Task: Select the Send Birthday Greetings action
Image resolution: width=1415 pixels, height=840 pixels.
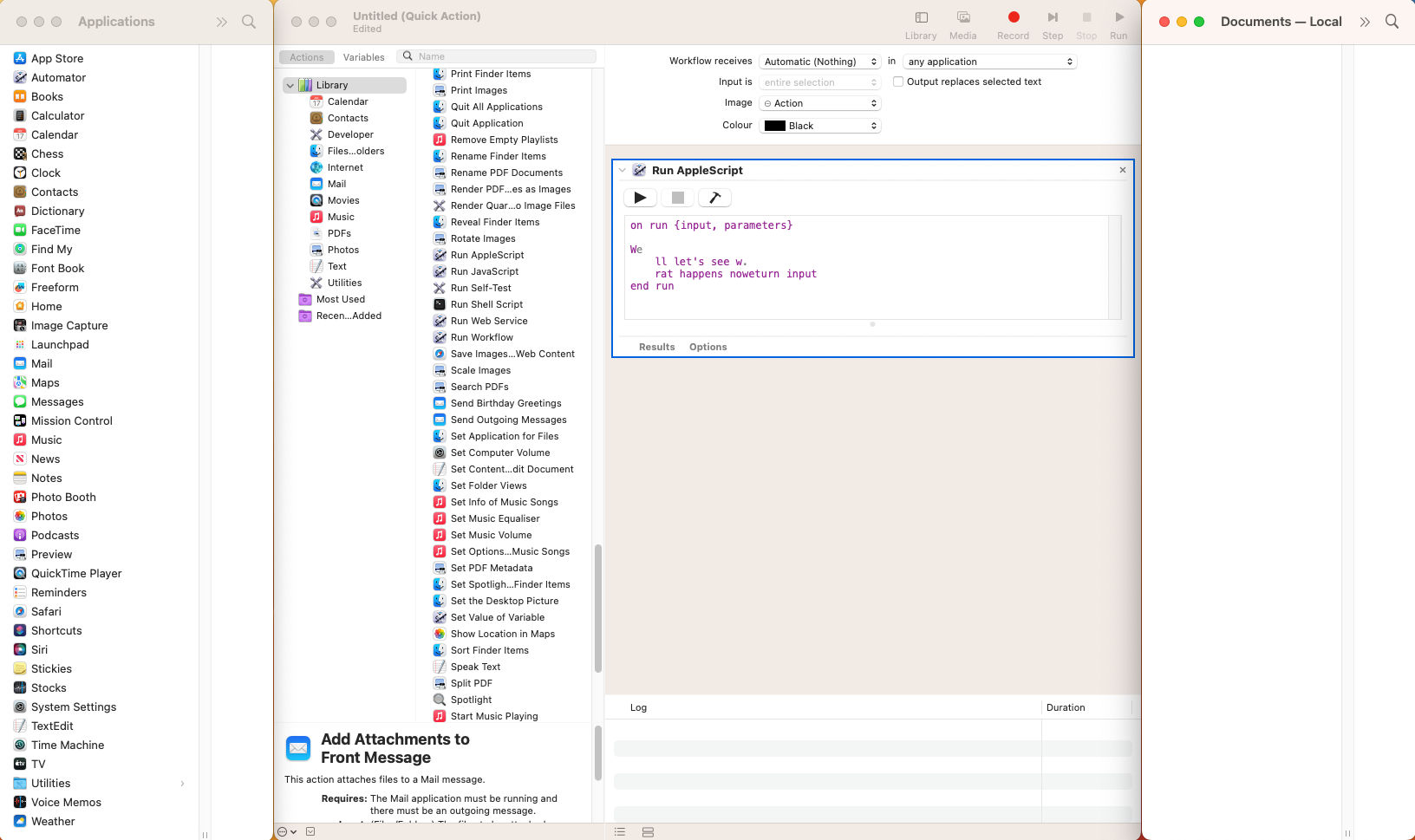Action: click(x=505, y=403)
